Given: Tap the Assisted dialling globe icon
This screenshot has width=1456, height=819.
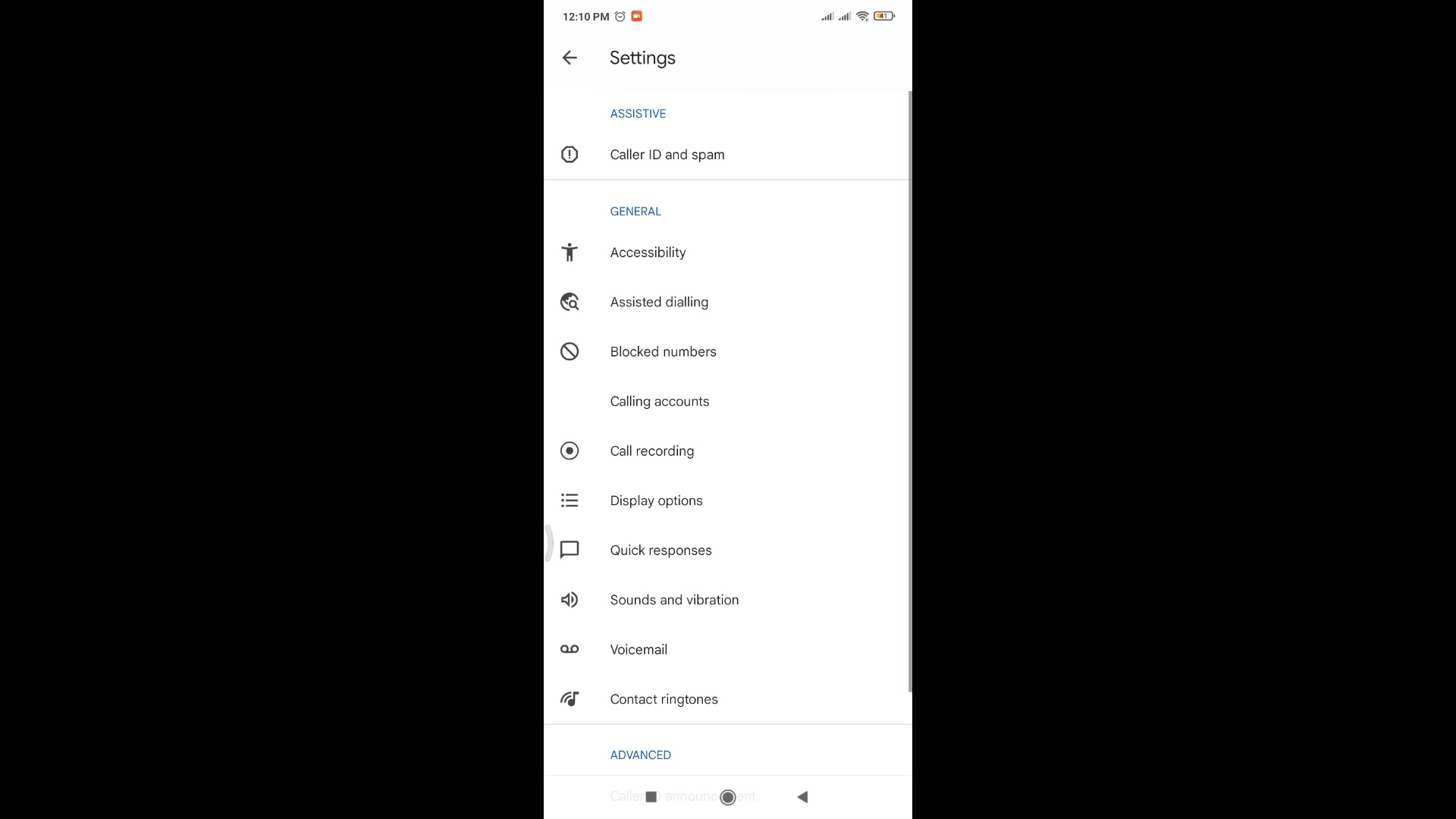Looking at the screenshot, I should pos(570,302).
